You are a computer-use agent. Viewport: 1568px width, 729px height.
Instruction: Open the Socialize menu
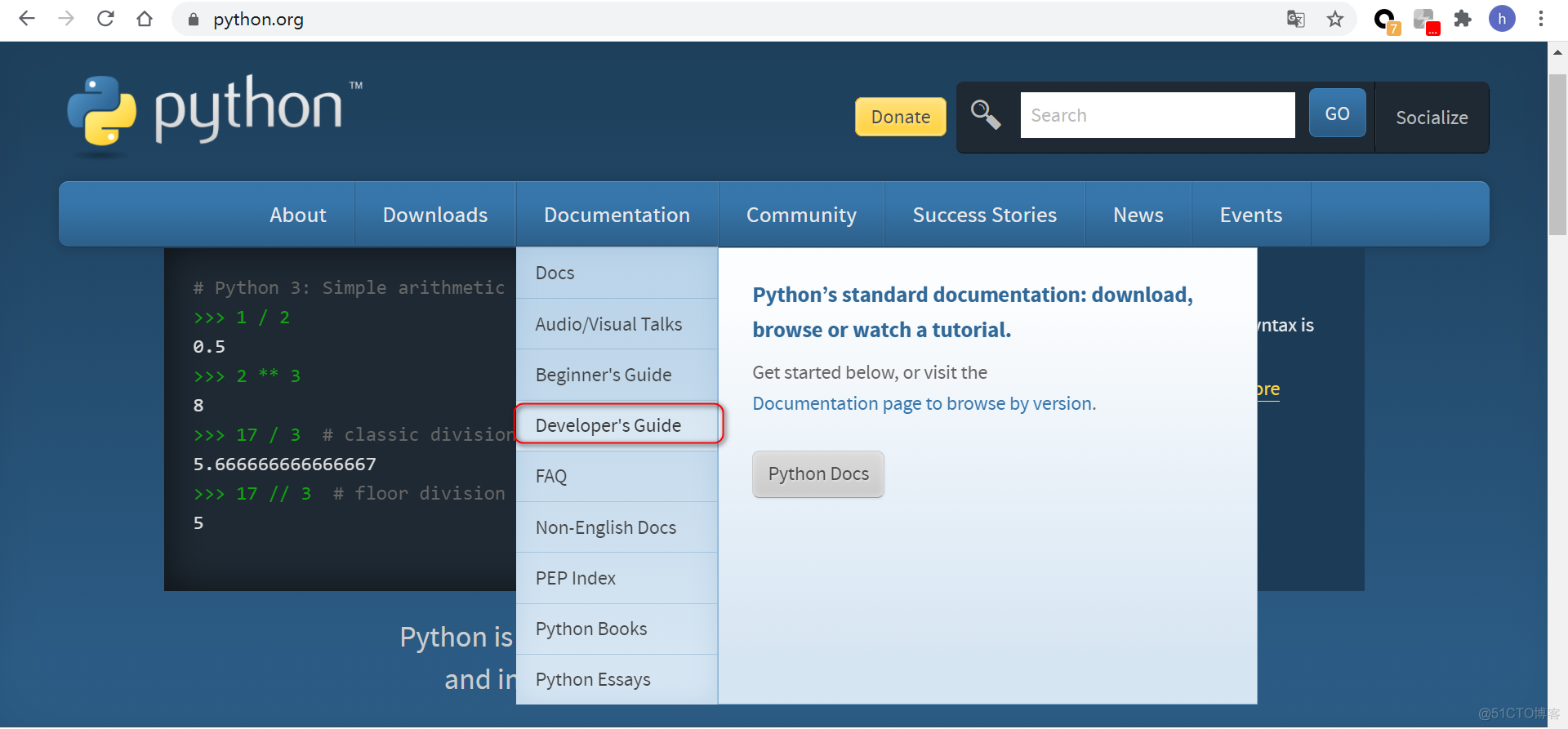pyautogui.click(x=1432, y=118)
